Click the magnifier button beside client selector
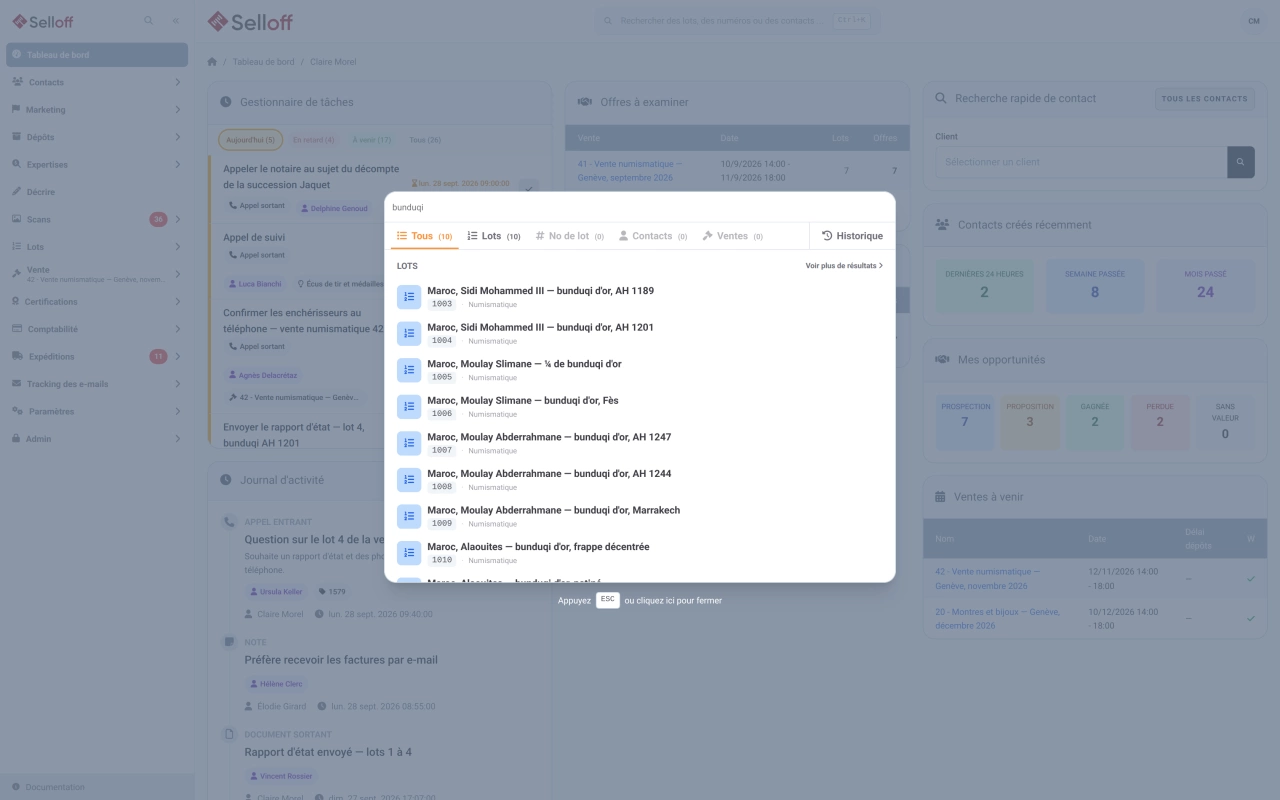The height and width of the screenshot is (800, 1280). (x=1240, y=162)
